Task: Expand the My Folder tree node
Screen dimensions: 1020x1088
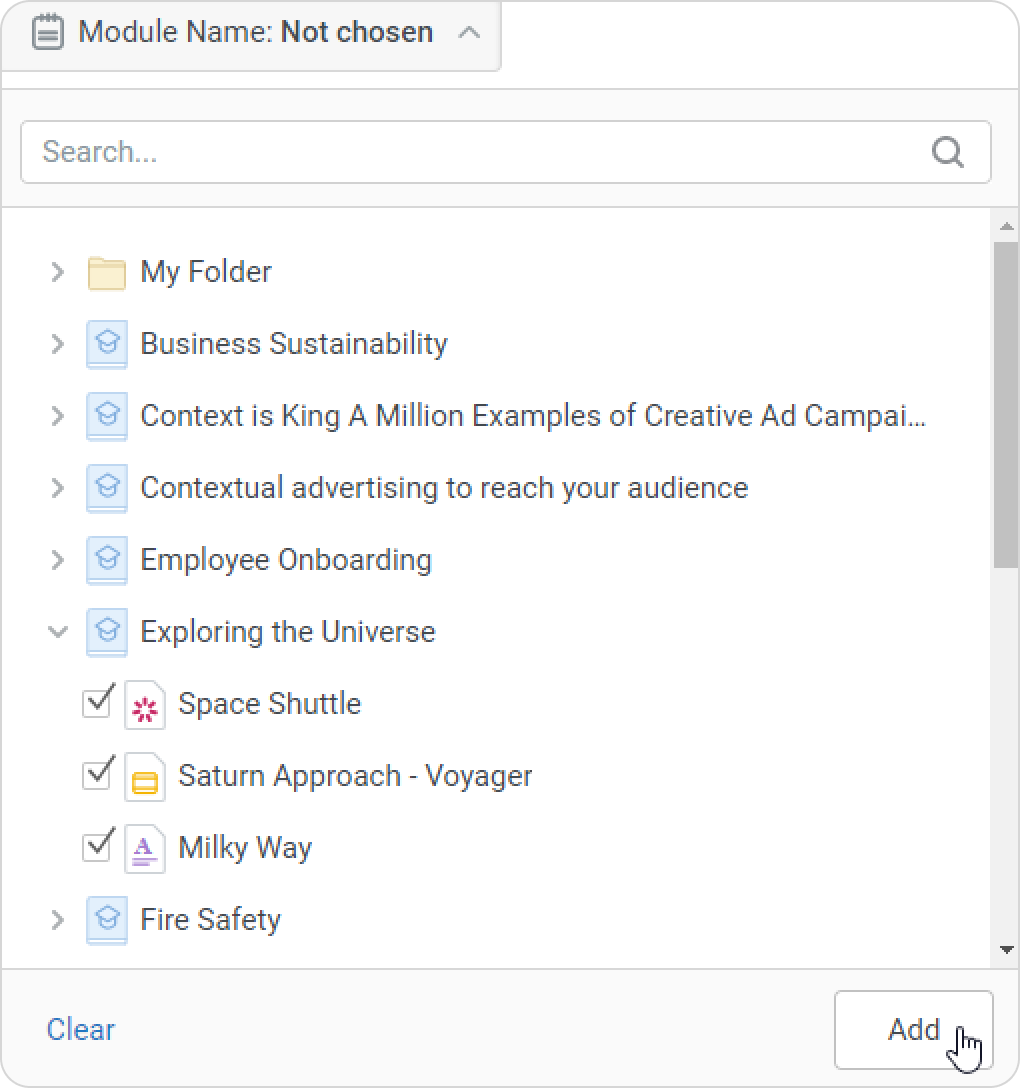Action: (x=58, y=272)
